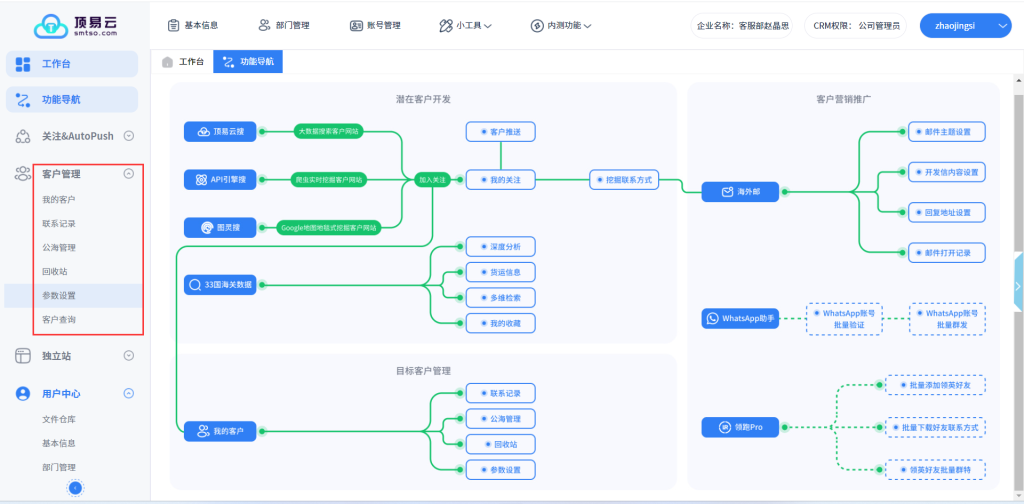Viewport: 1024px width, 504px height.
Task: Open the 33国海关数据 node
Action: tap(220, 285)
